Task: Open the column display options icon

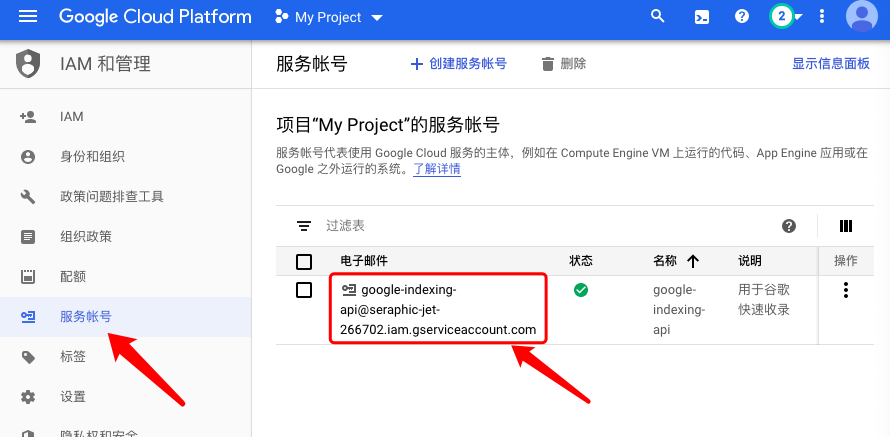Action: 846,226
